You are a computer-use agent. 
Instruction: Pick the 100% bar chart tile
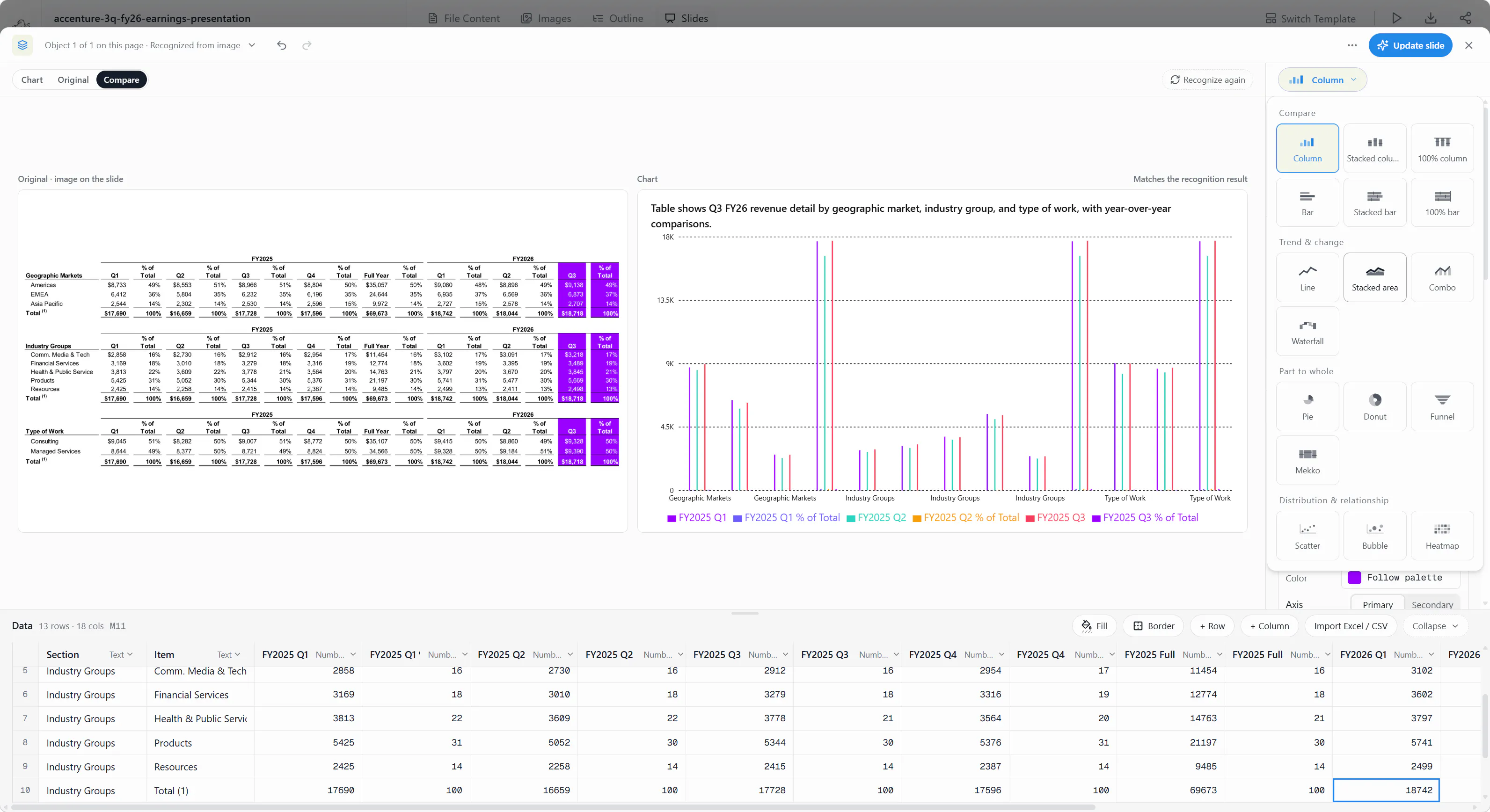(x=1442, y=202)
